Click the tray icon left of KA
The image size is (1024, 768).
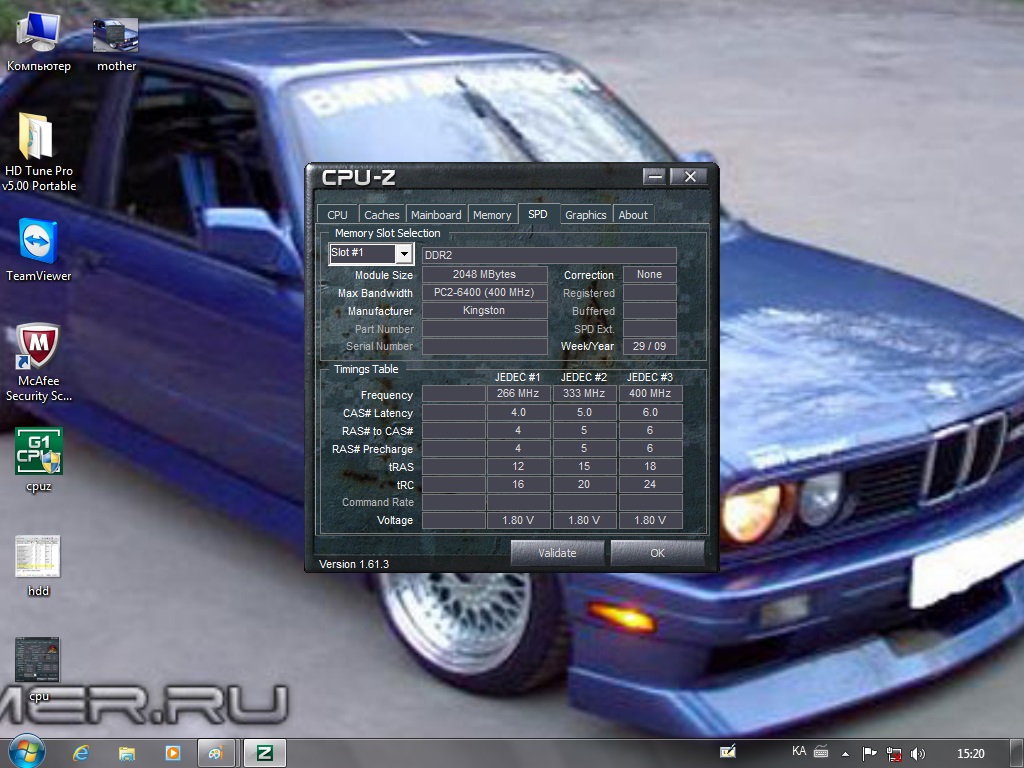(x=728, y=752)
